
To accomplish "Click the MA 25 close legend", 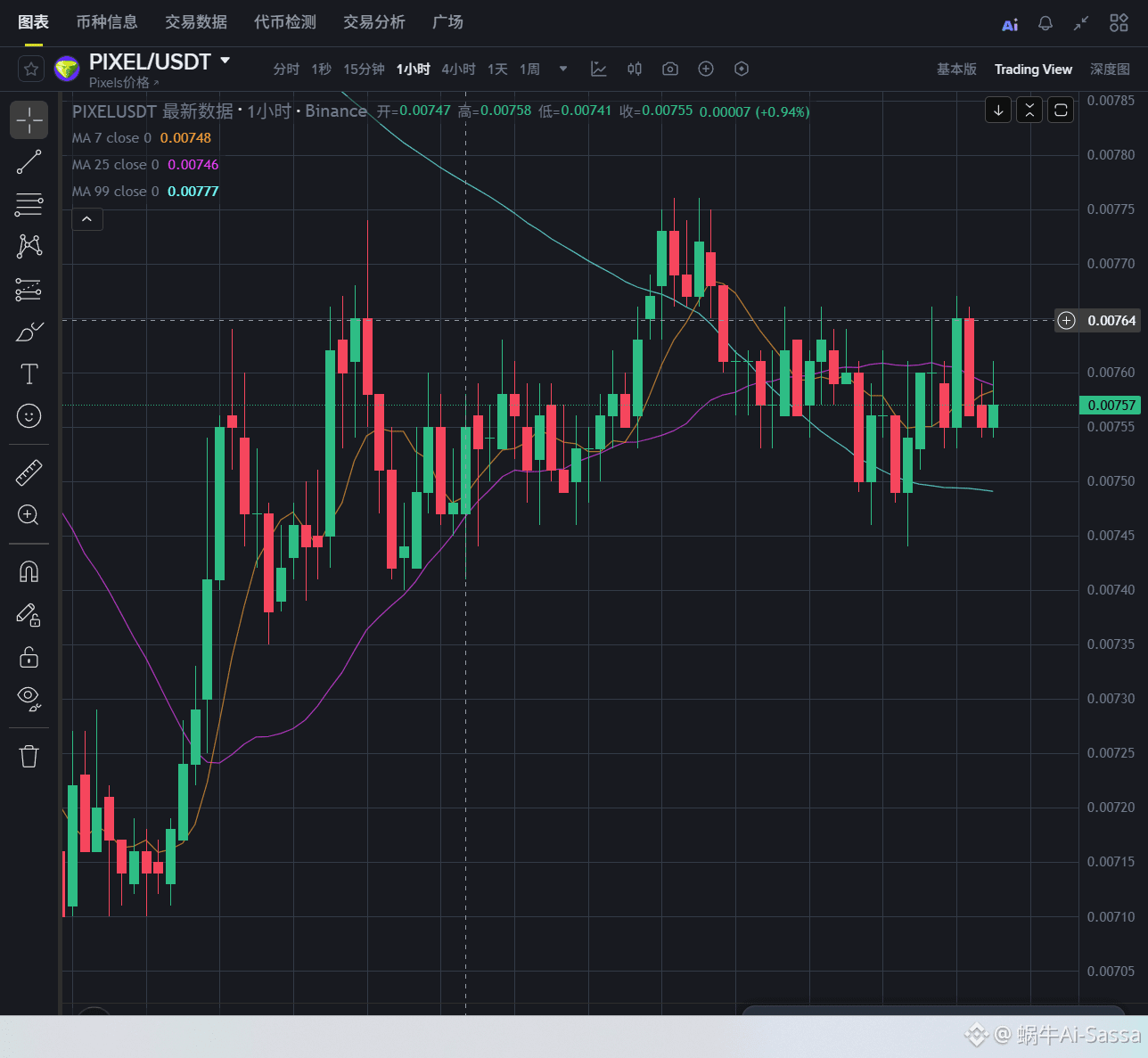I will point(145,165).
